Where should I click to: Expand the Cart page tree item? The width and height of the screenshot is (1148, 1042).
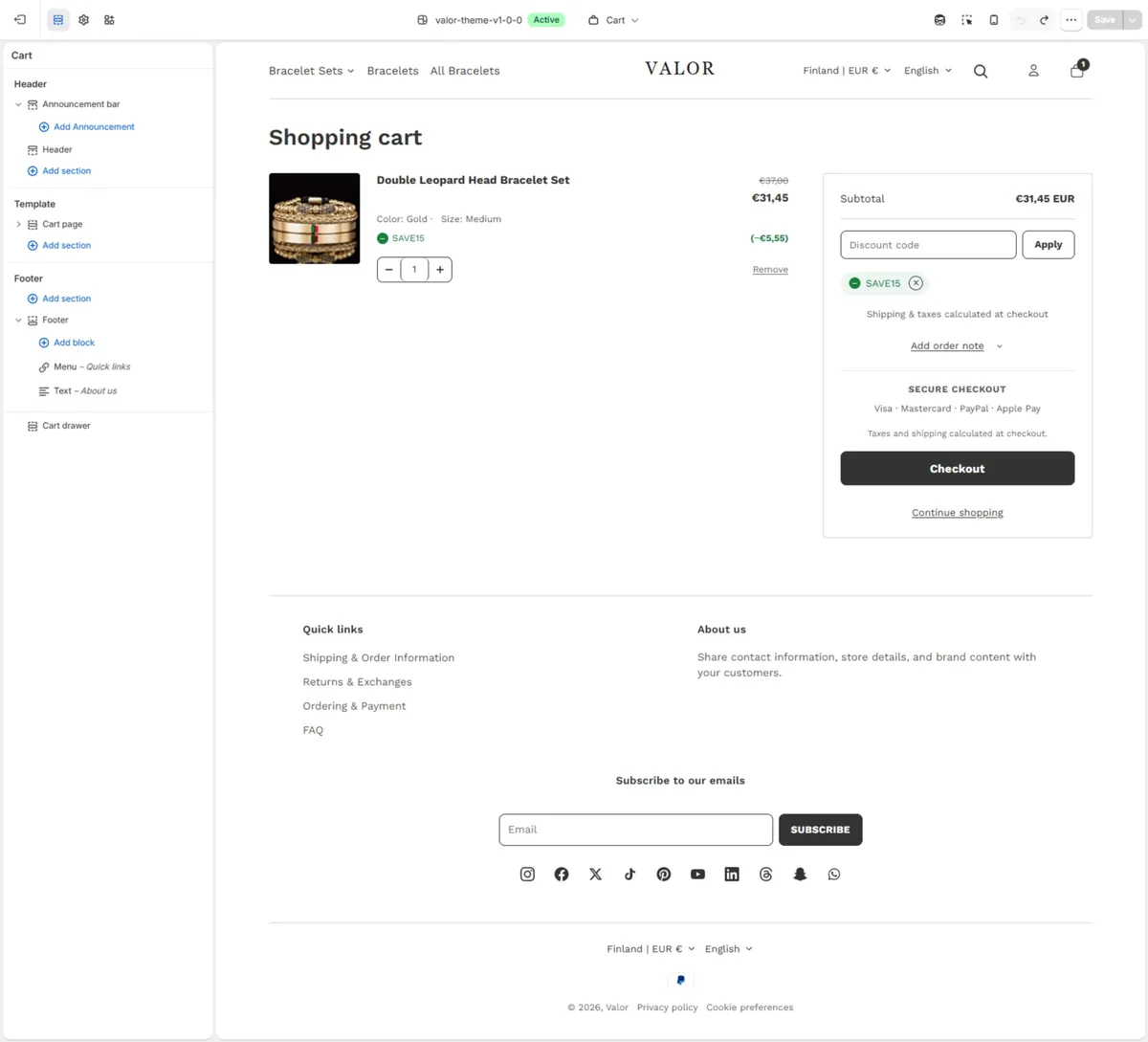(x=18, y=224)
